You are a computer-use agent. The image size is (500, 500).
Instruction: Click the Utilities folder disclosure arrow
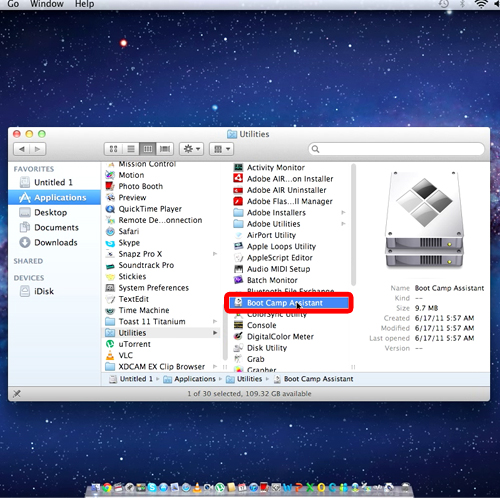click(x=215, y=333)
